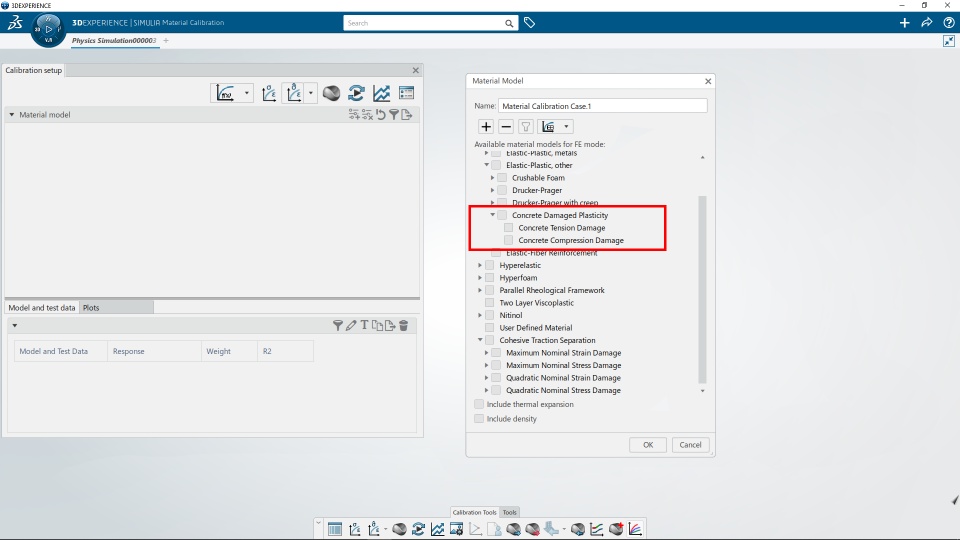Enable the Include thermal expansion checkbox
The height and width of the screenshot is (540, 960).
tap(479, 404)
